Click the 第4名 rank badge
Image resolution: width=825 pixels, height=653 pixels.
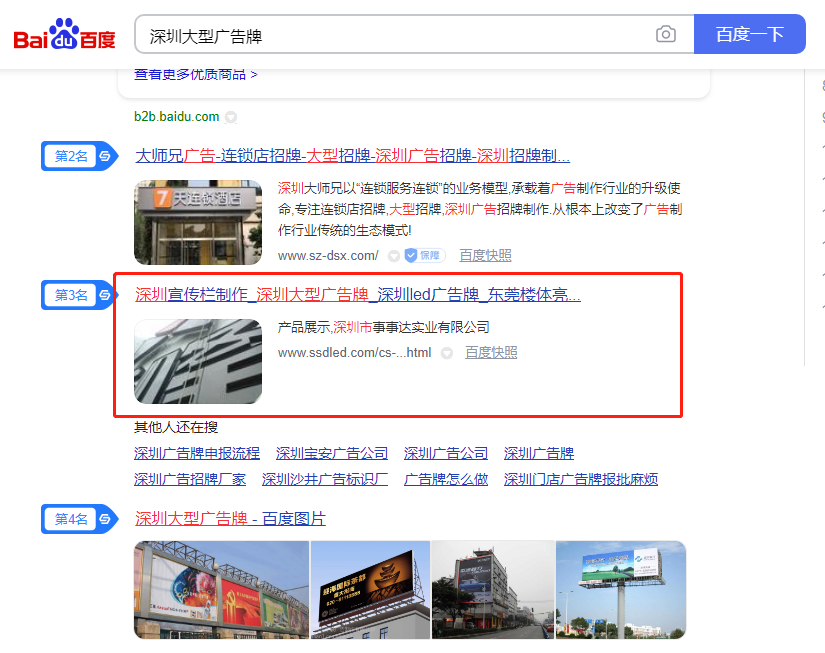pyautogui.click(x=79, y=519)
